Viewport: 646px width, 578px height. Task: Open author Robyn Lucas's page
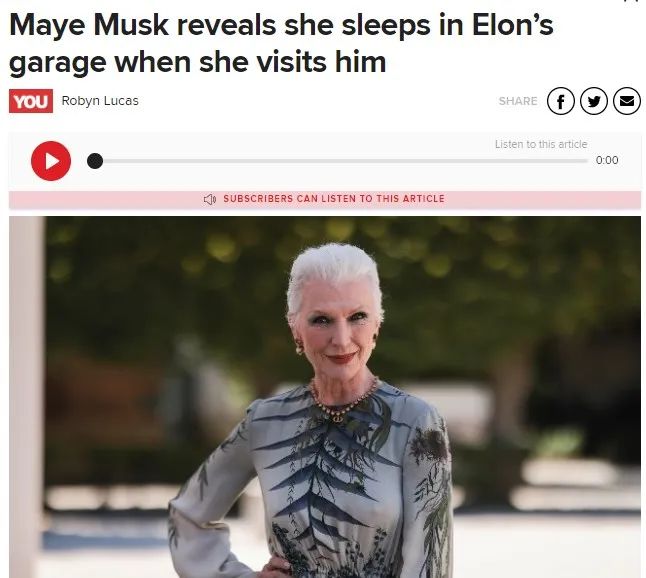click(100, 101)
